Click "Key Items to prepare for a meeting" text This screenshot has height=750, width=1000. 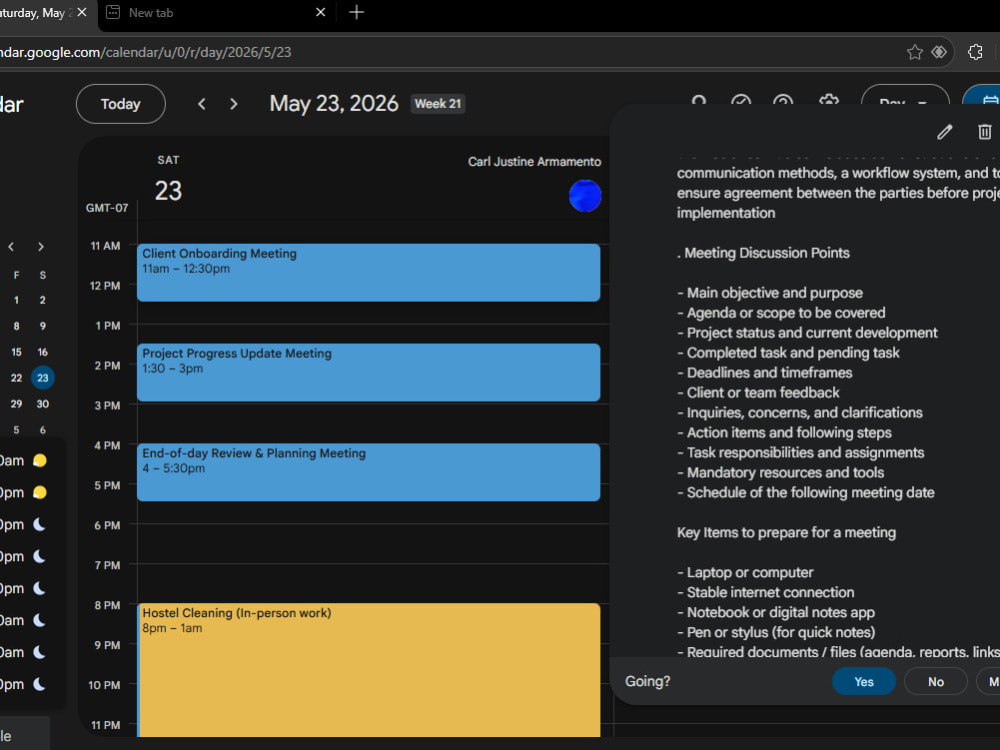786,533
